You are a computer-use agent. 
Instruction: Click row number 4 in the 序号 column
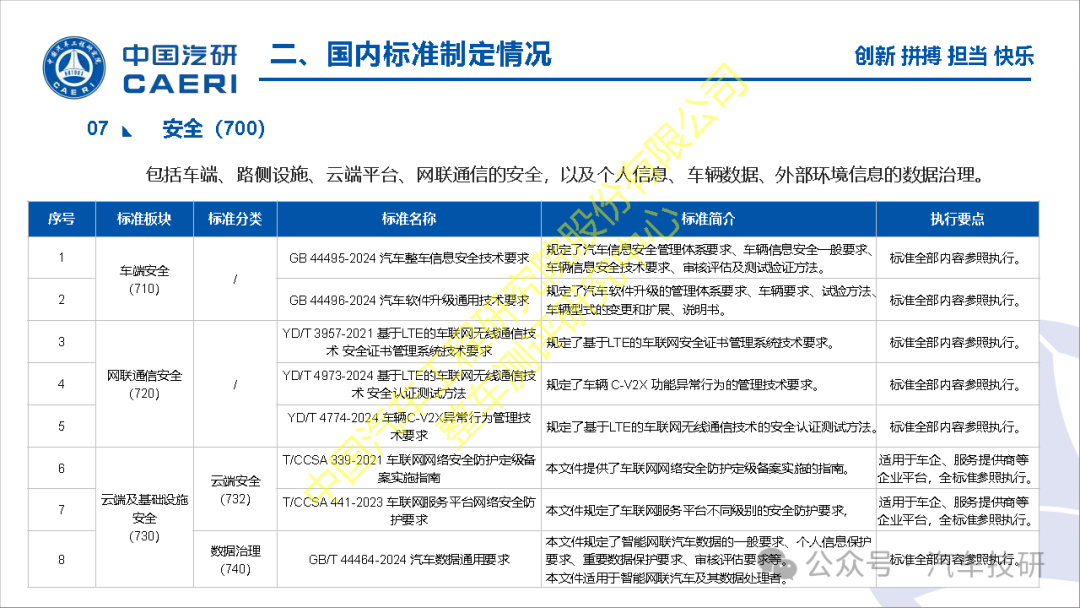[x=61, y=384]
